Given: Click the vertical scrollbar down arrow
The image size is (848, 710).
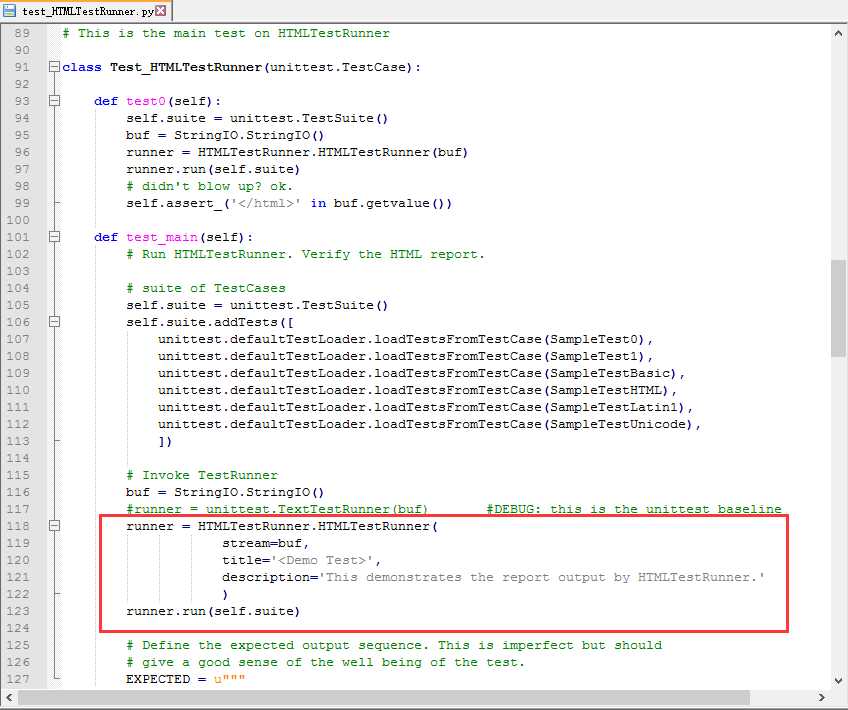Looking at the screenshot, I should [x=838, y=680].
